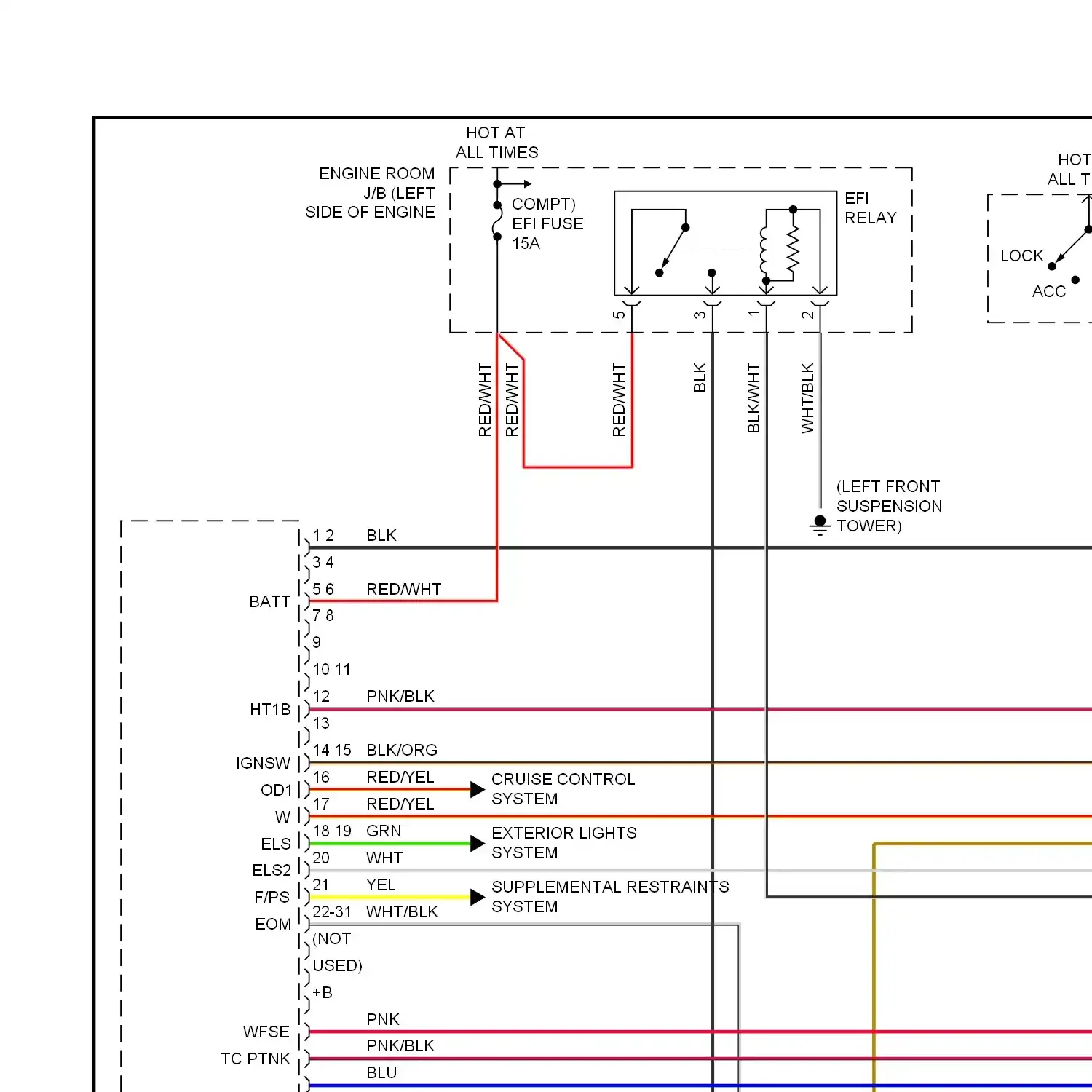This screenshot has height=1092, width=1092.
Task: Click the CRUISE CONTROL SYSTEM reference
Action: click(563, 789)
